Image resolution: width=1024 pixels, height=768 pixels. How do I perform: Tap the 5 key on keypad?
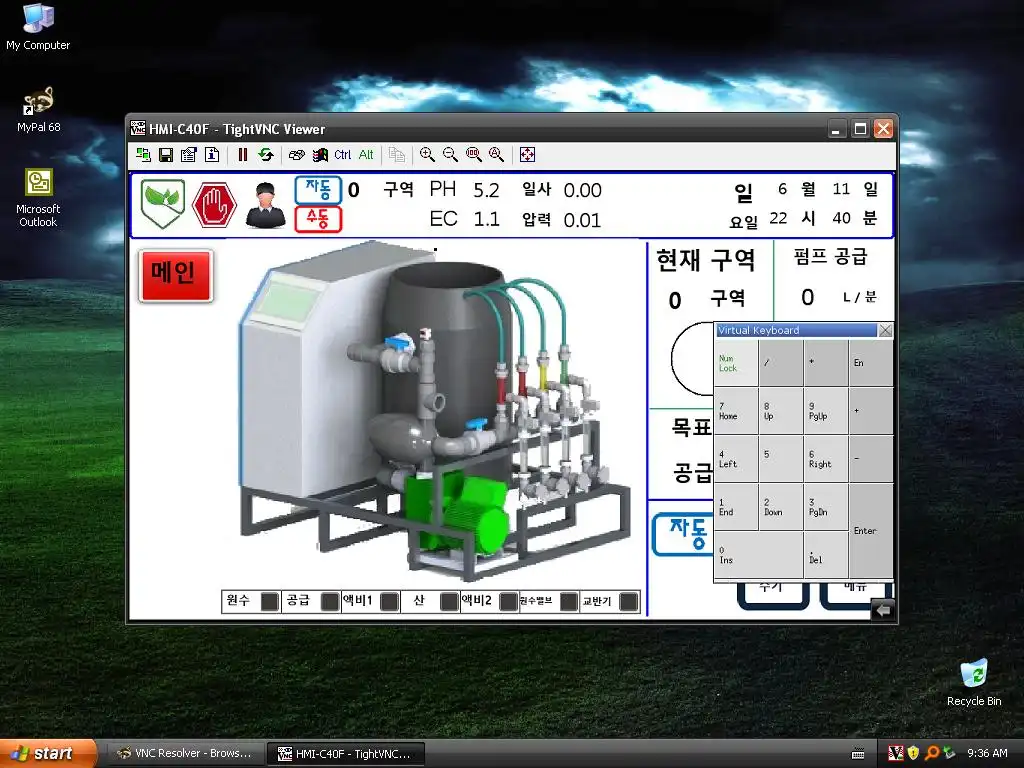click(781, 459)
